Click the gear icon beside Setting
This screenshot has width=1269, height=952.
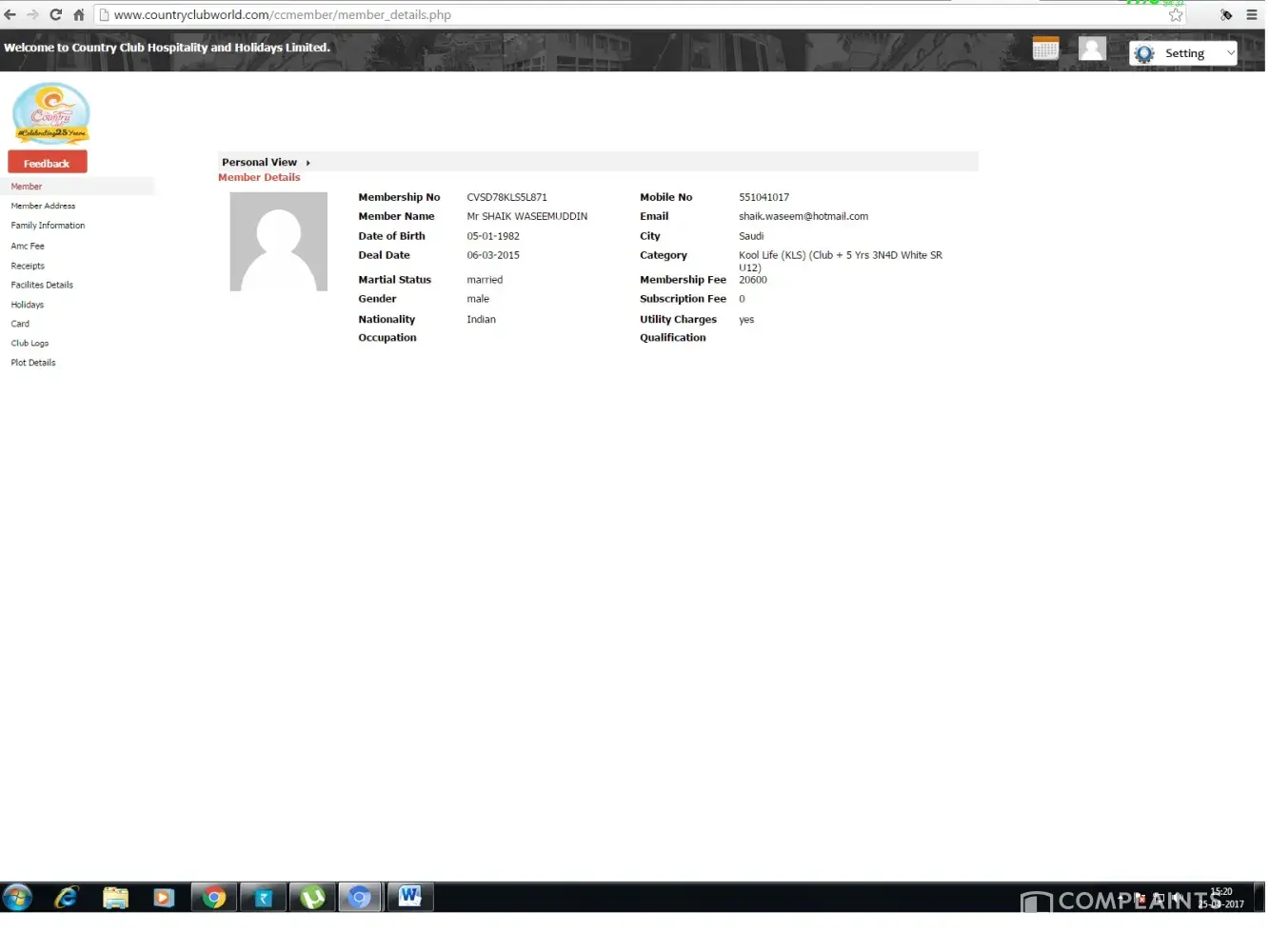1144,54
